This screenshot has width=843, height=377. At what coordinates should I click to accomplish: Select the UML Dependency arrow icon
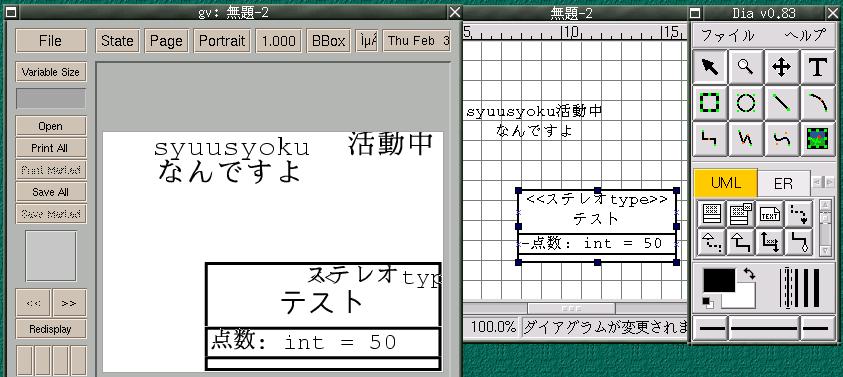point(798,214)
